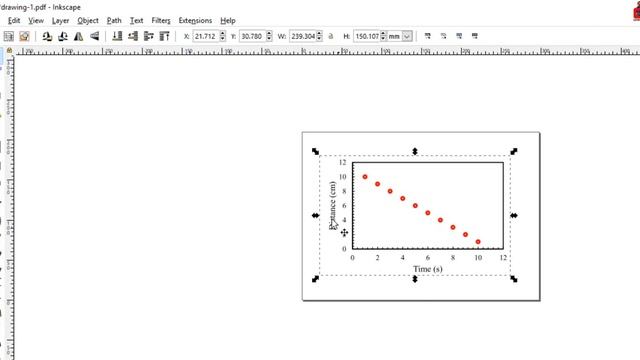The height and width of the screenshot is (360, 640).
Task: Click the red data point at time 5
Action: [415, 206]
